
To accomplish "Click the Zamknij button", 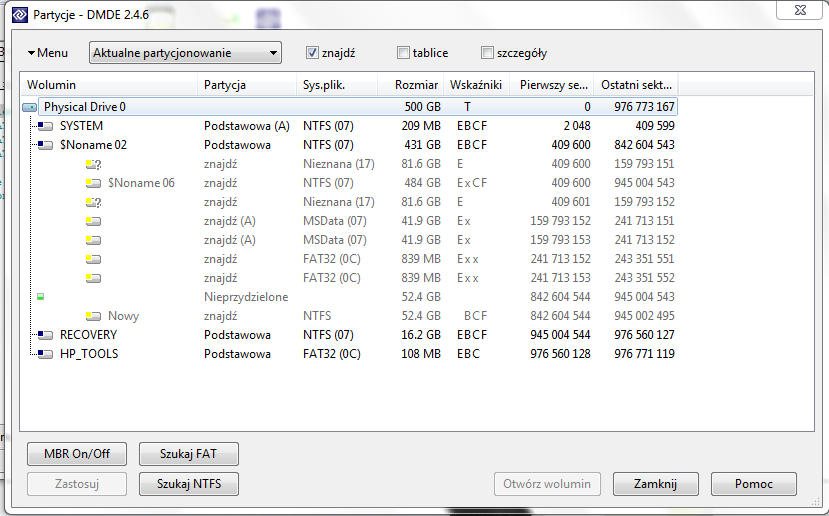I will pos(656,484).
